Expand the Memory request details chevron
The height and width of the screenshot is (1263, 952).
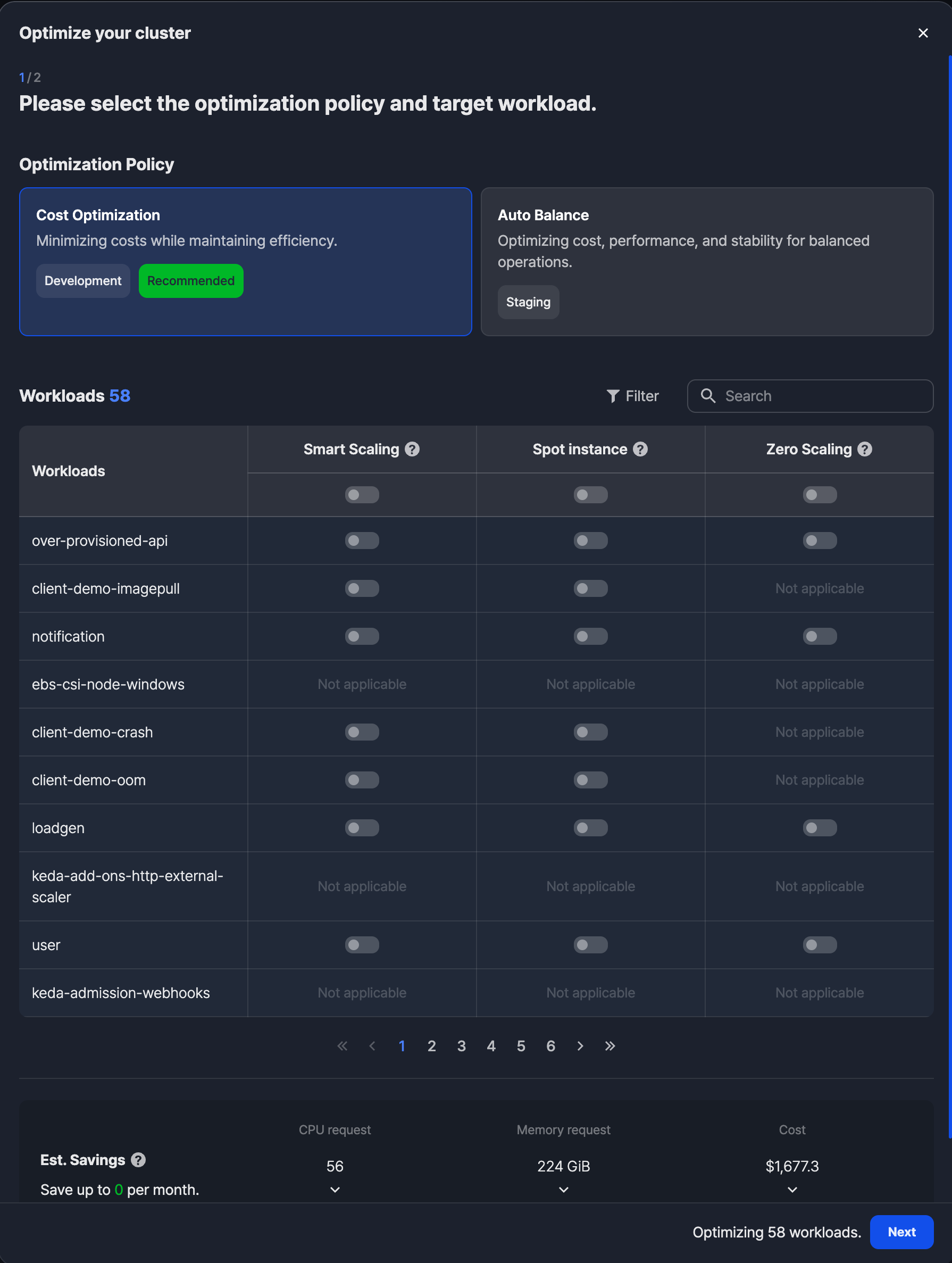tap(563, 1190)
